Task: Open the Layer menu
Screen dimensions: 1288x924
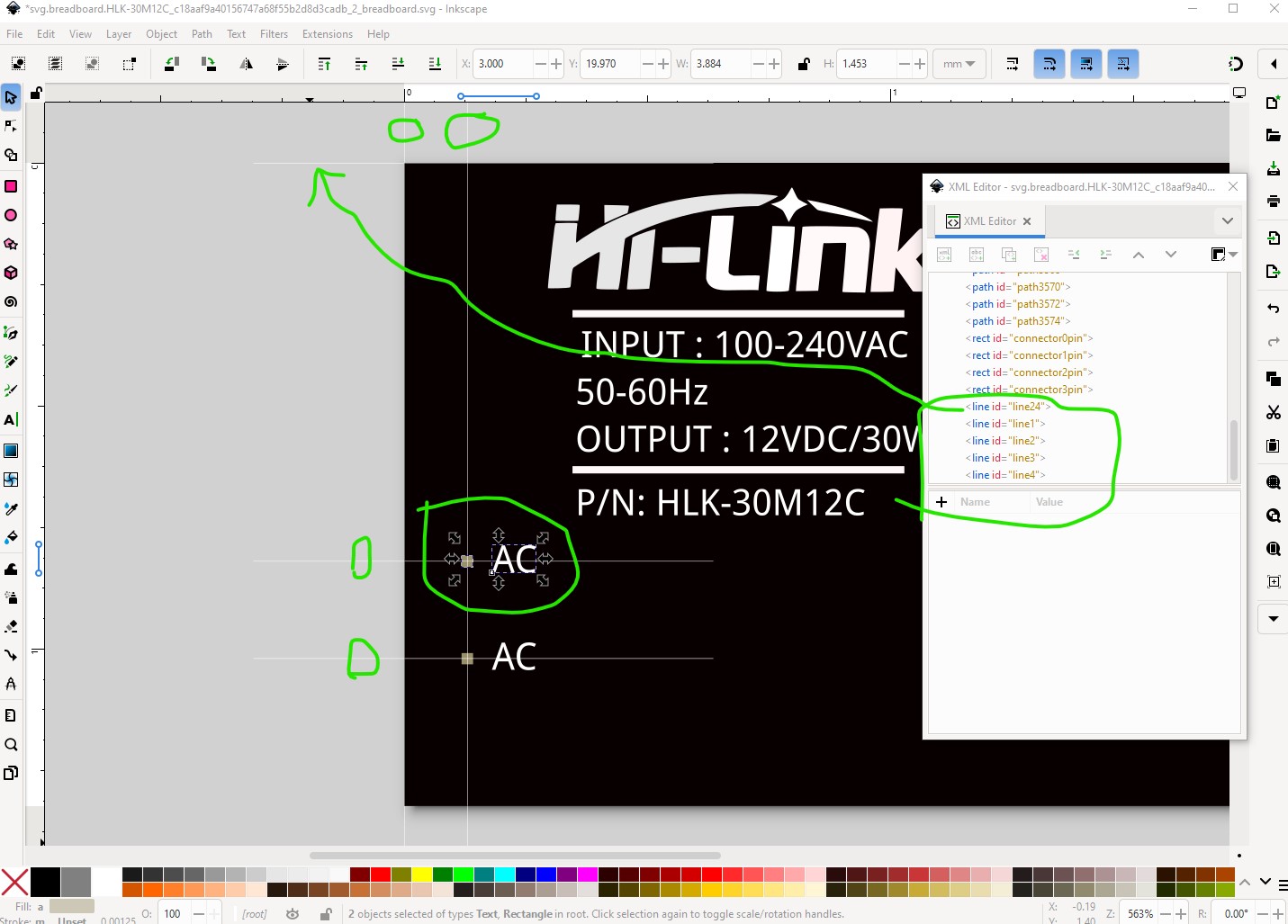Action: point(119,34)
